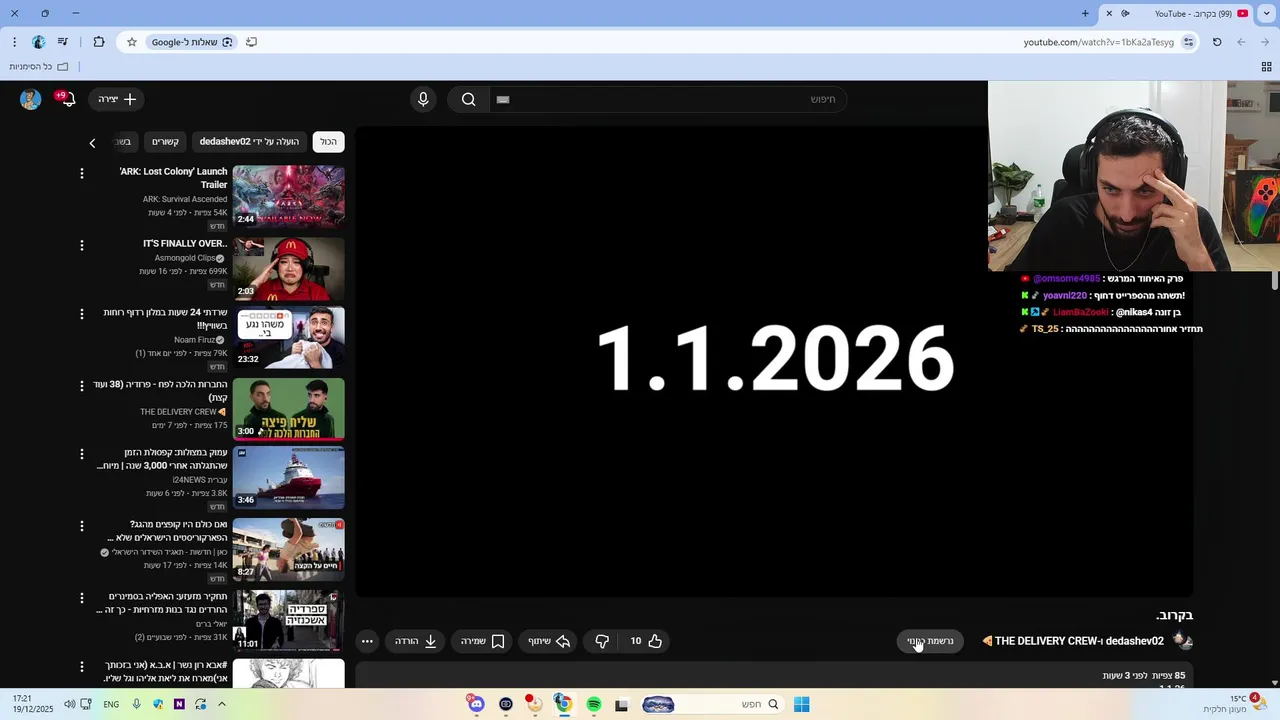Open the YouTube notifications bell
The width and height of the screenshot is (1280, 720).
pyautogui.click(x=66, y=99)
